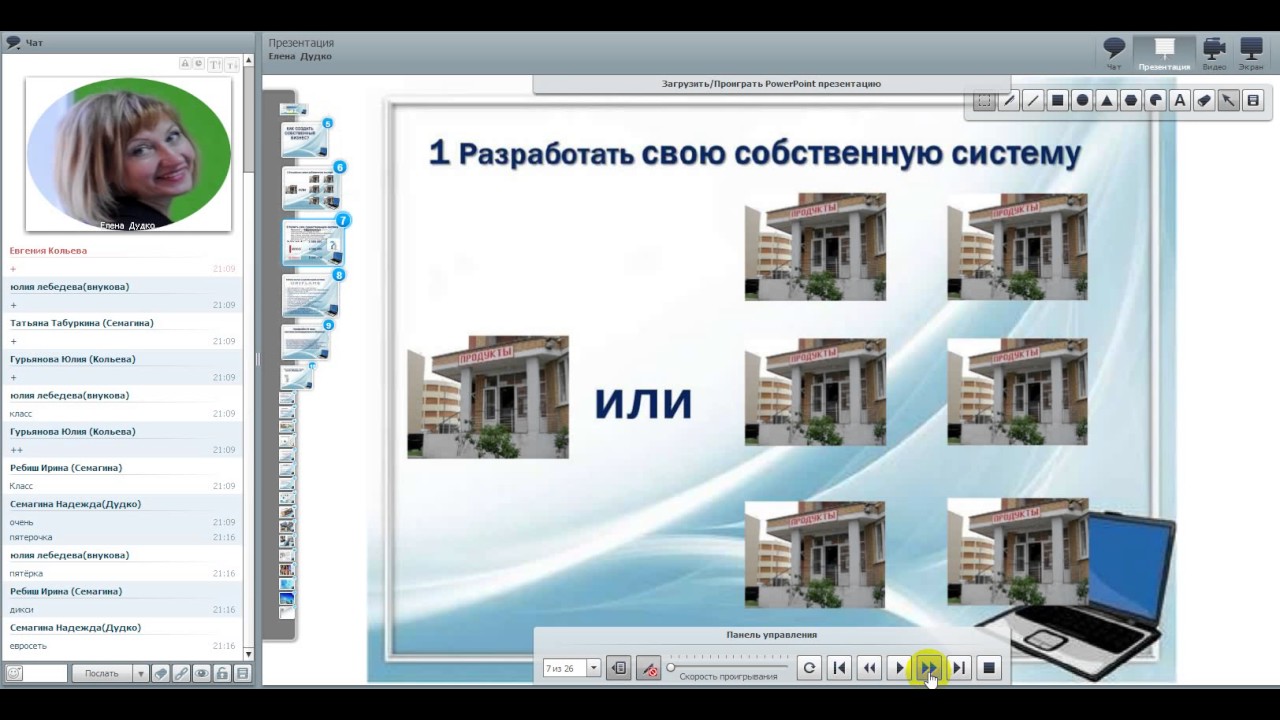The width and height of the screenshot is (1280, 720).
Task: Click the 'Загрузить/Проиграть PowerPoint презентацию' bar
Action: tap(771, 84)
